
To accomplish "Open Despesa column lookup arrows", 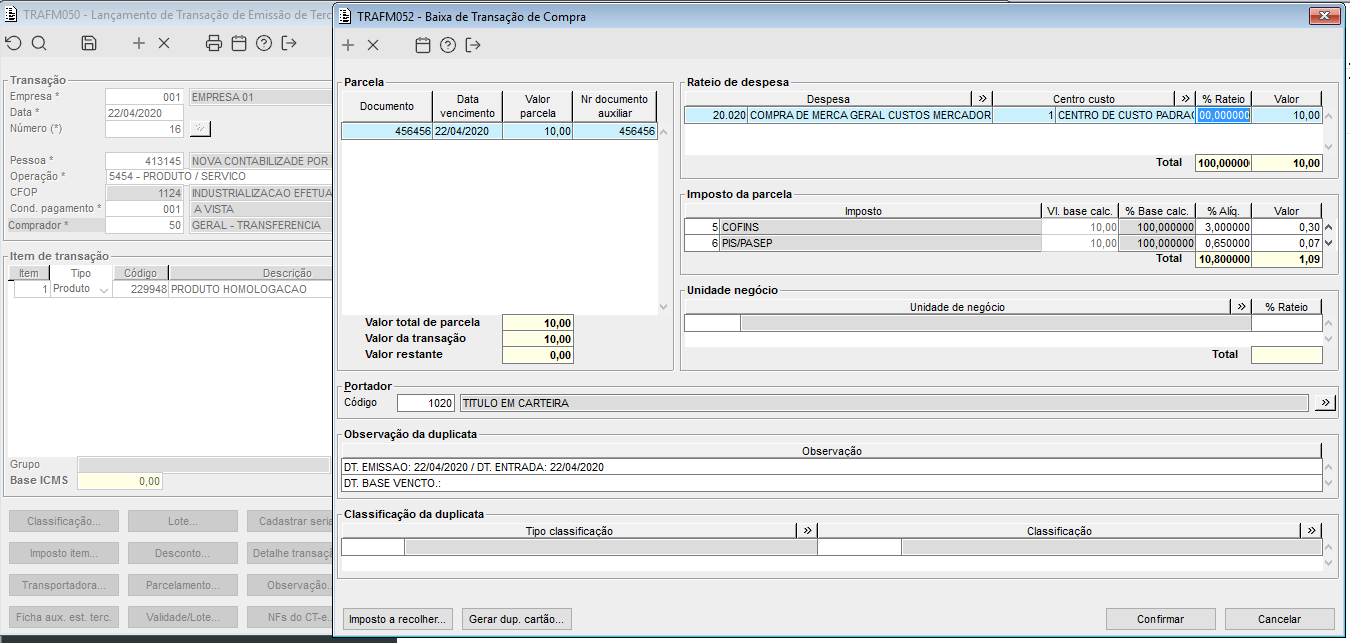I will pos(982,99).
